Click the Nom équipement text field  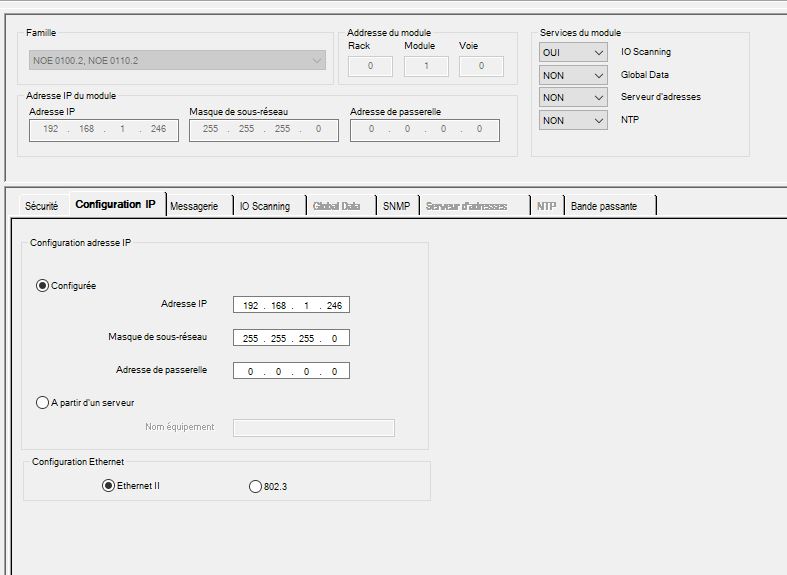(313, 428)
